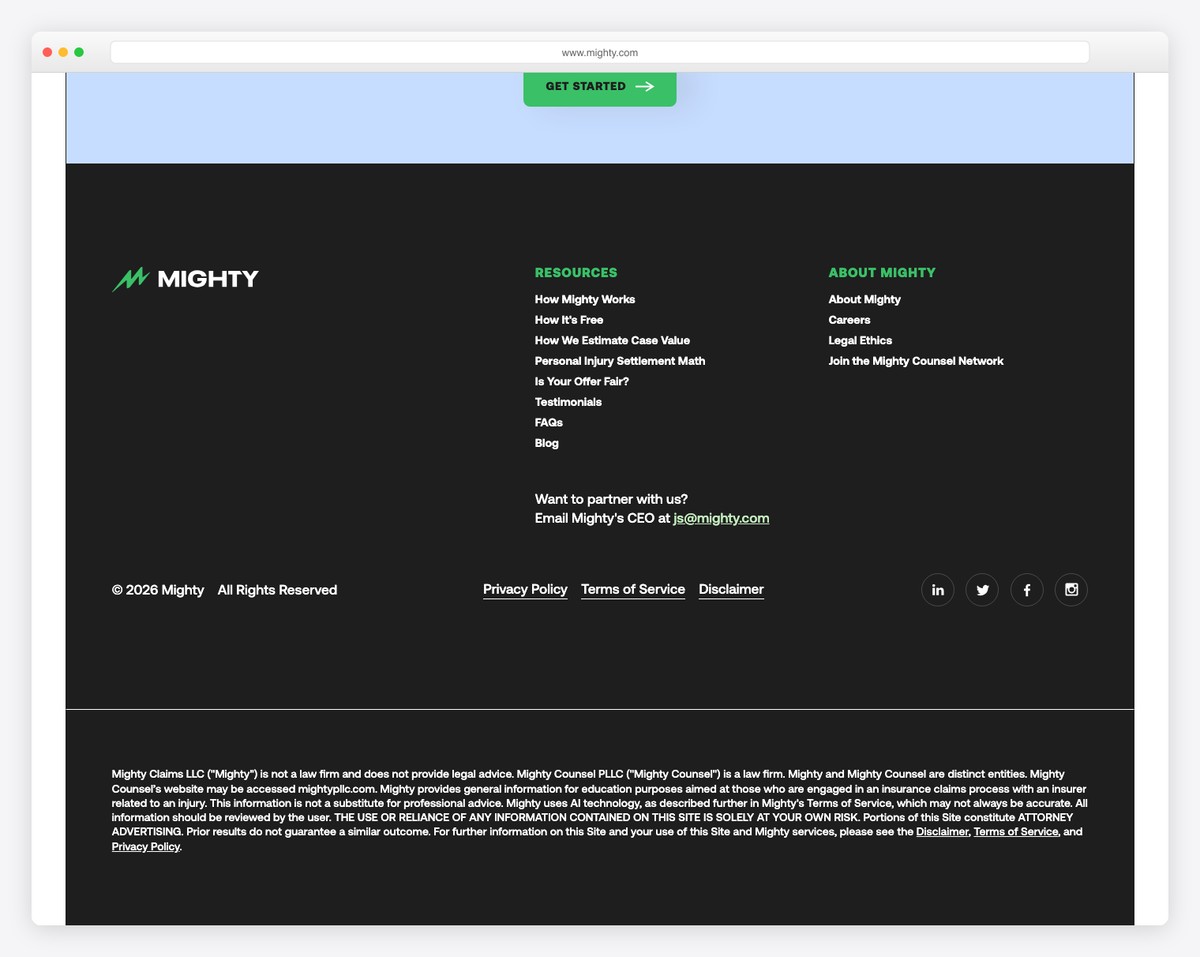Click the Mighty lightning bolt logo

coord(130,278)
